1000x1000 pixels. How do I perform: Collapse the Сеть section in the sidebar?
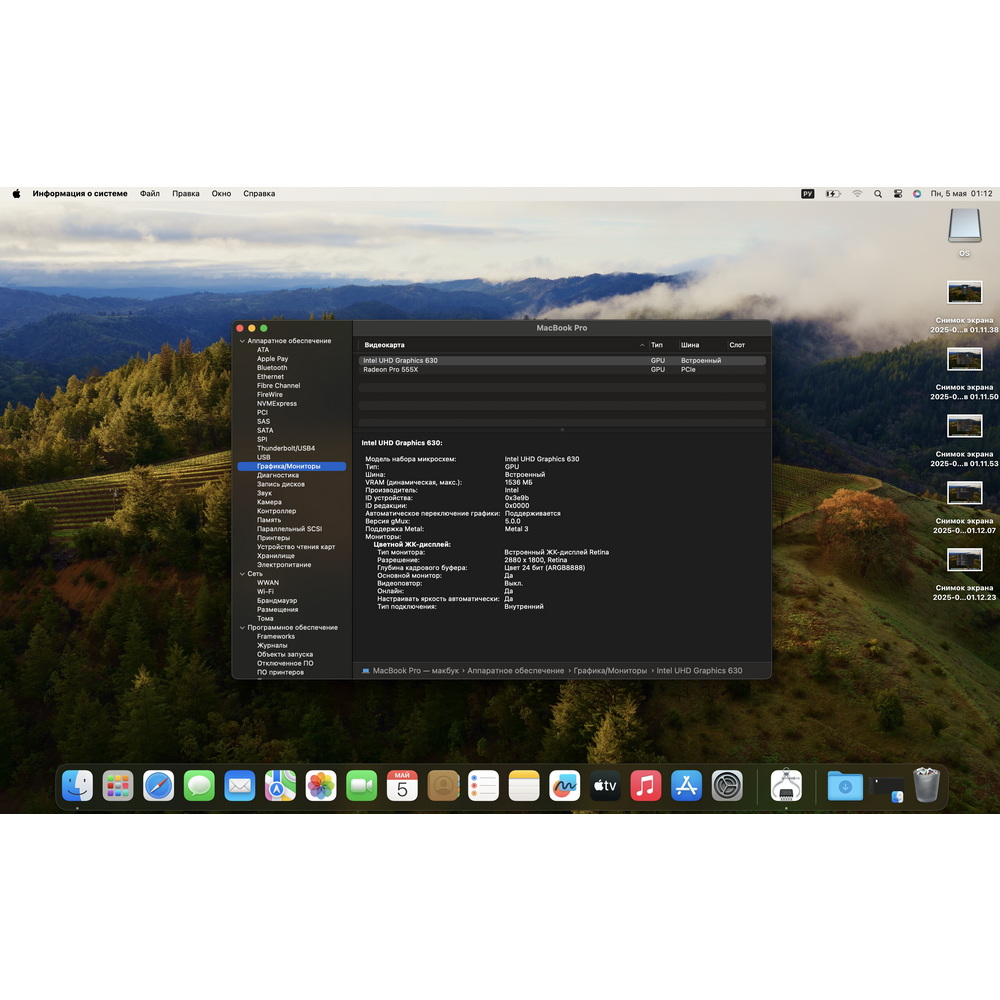[242, 574]
